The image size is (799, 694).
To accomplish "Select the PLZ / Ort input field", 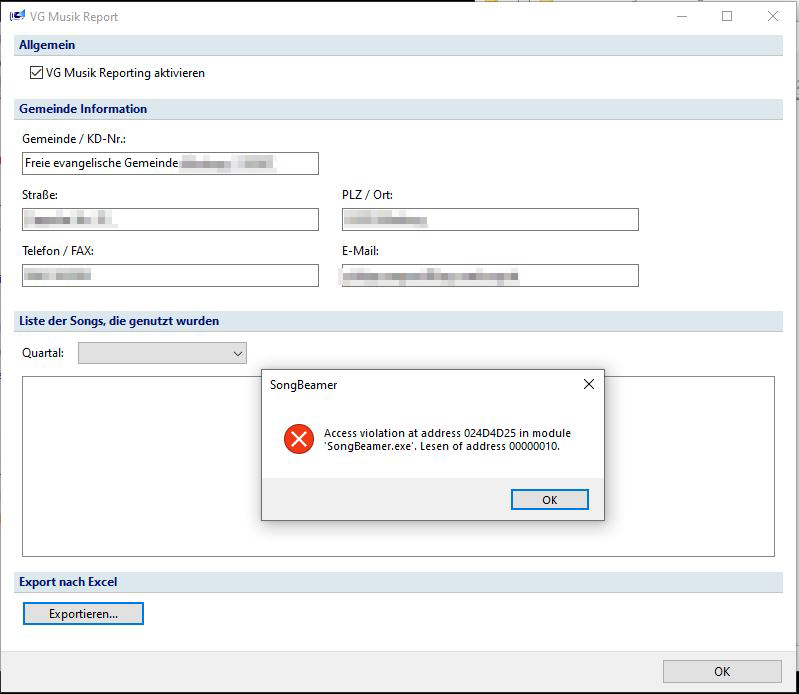I will tap(490, 219).
